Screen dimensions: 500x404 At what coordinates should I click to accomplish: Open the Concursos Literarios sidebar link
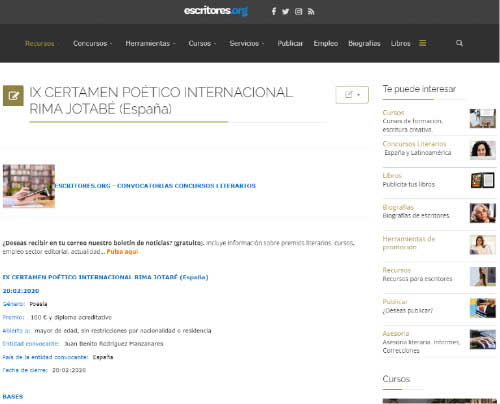click(414, 144)
